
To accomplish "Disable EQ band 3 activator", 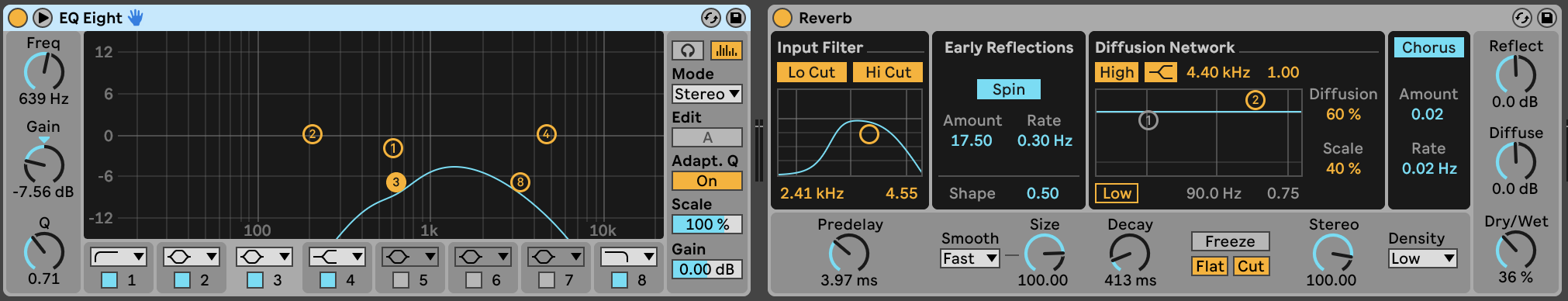I will (x=255, y=280).
